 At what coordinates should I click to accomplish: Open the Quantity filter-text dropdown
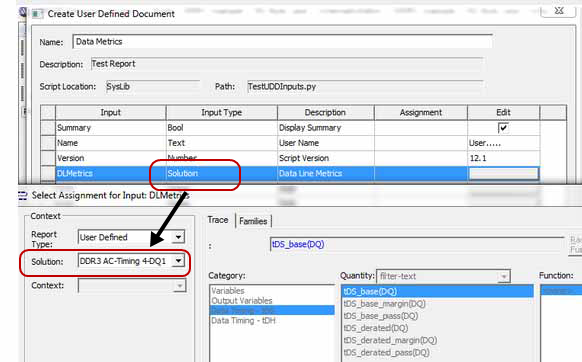pos(504,277)
